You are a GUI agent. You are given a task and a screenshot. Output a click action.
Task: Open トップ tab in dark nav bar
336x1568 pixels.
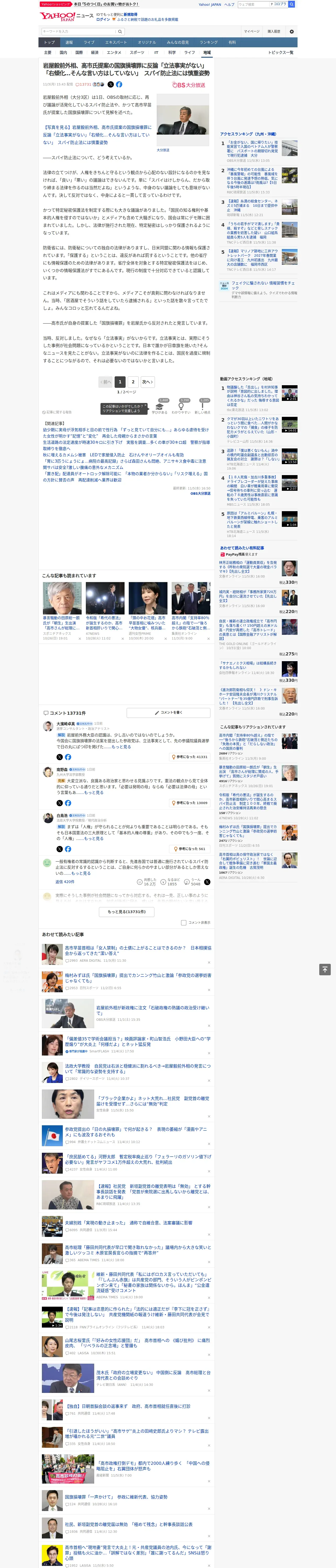pos(49,42)
